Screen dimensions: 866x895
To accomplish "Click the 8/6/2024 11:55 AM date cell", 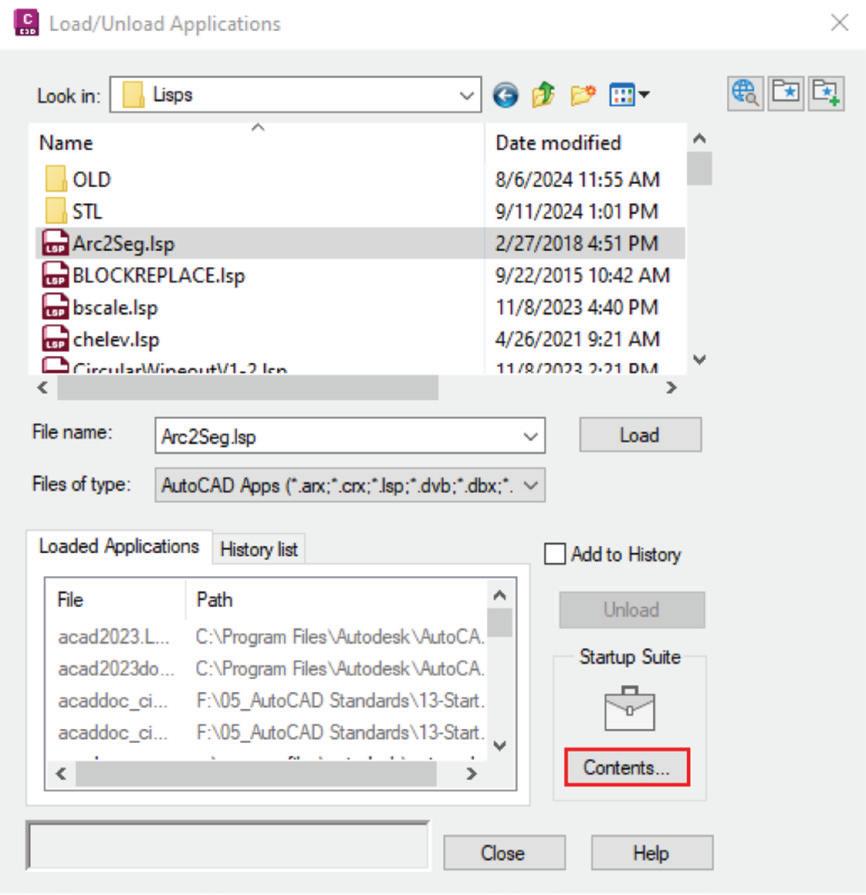I will (x=578, y=179).
